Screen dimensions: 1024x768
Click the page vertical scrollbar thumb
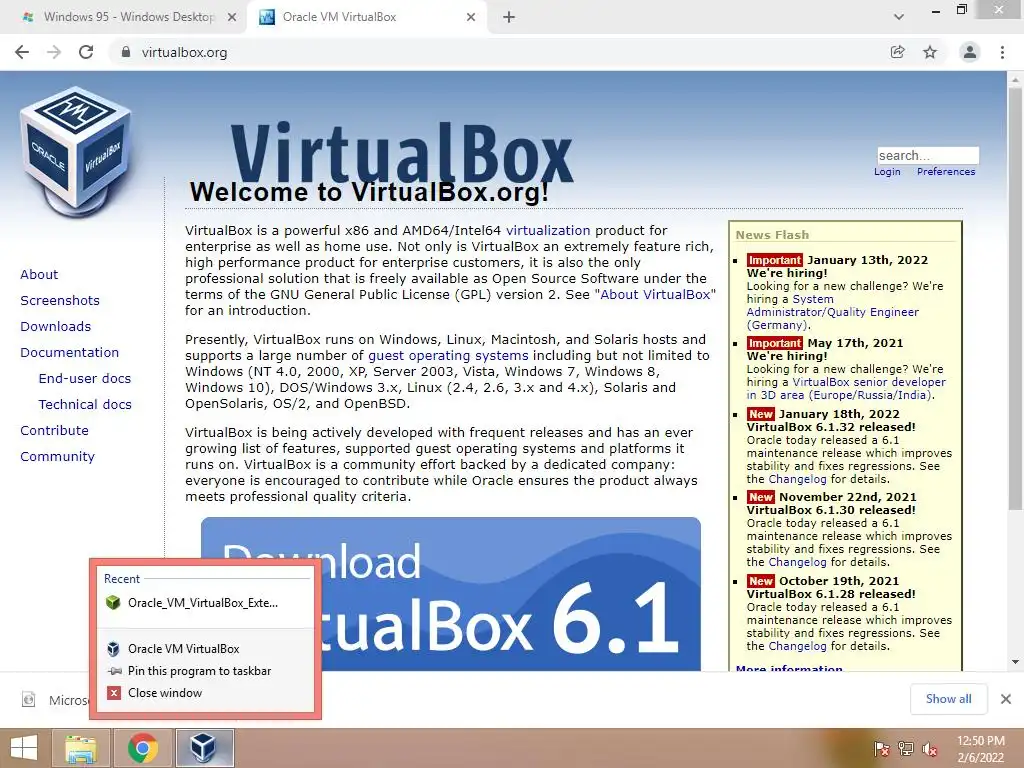coord(1015,300)
